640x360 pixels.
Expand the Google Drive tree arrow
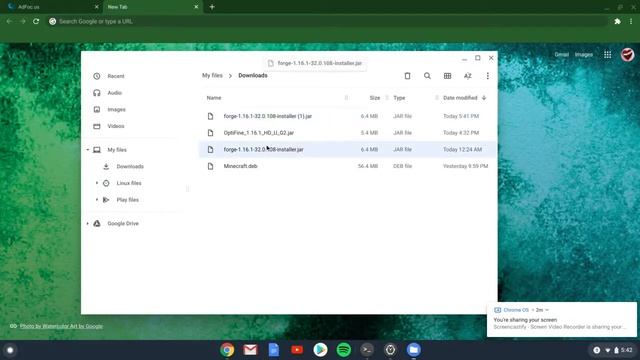click(x=88, y=224)
